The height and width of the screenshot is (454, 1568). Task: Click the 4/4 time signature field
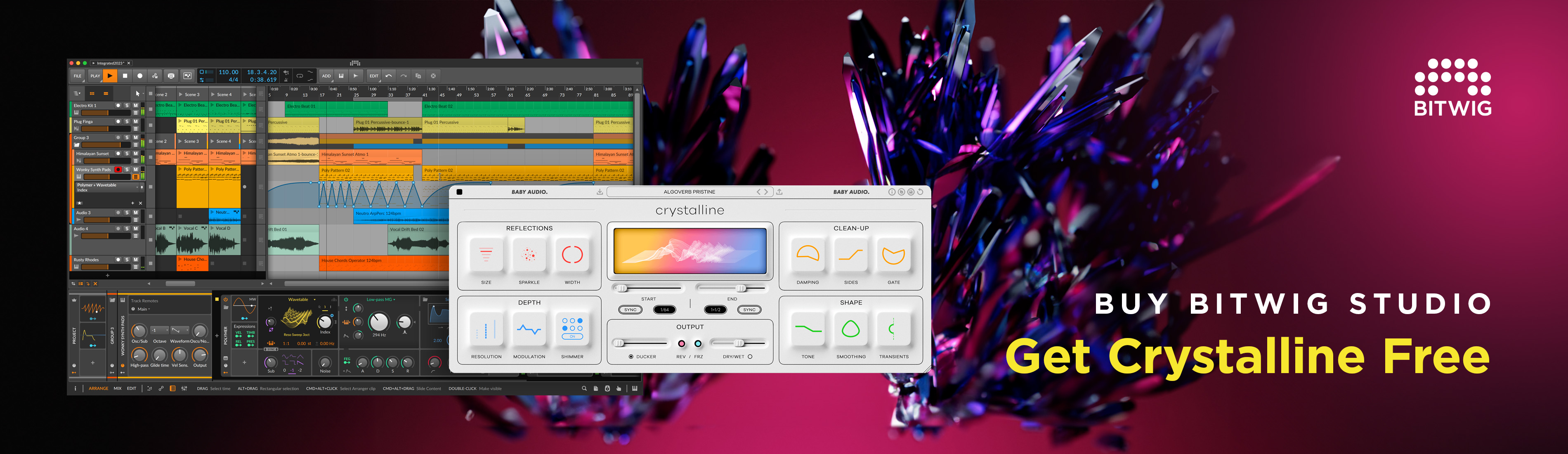click(233, 80)
